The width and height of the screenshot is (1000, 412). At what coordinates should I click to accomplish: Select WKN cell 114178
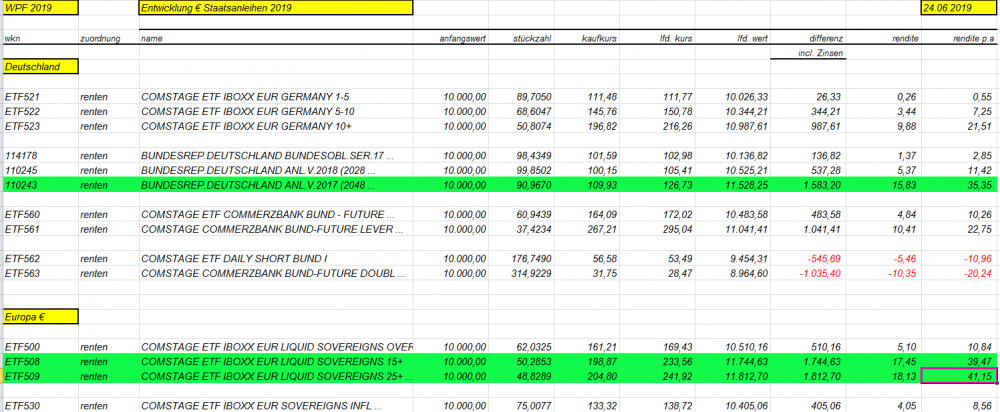pos(19,156)
